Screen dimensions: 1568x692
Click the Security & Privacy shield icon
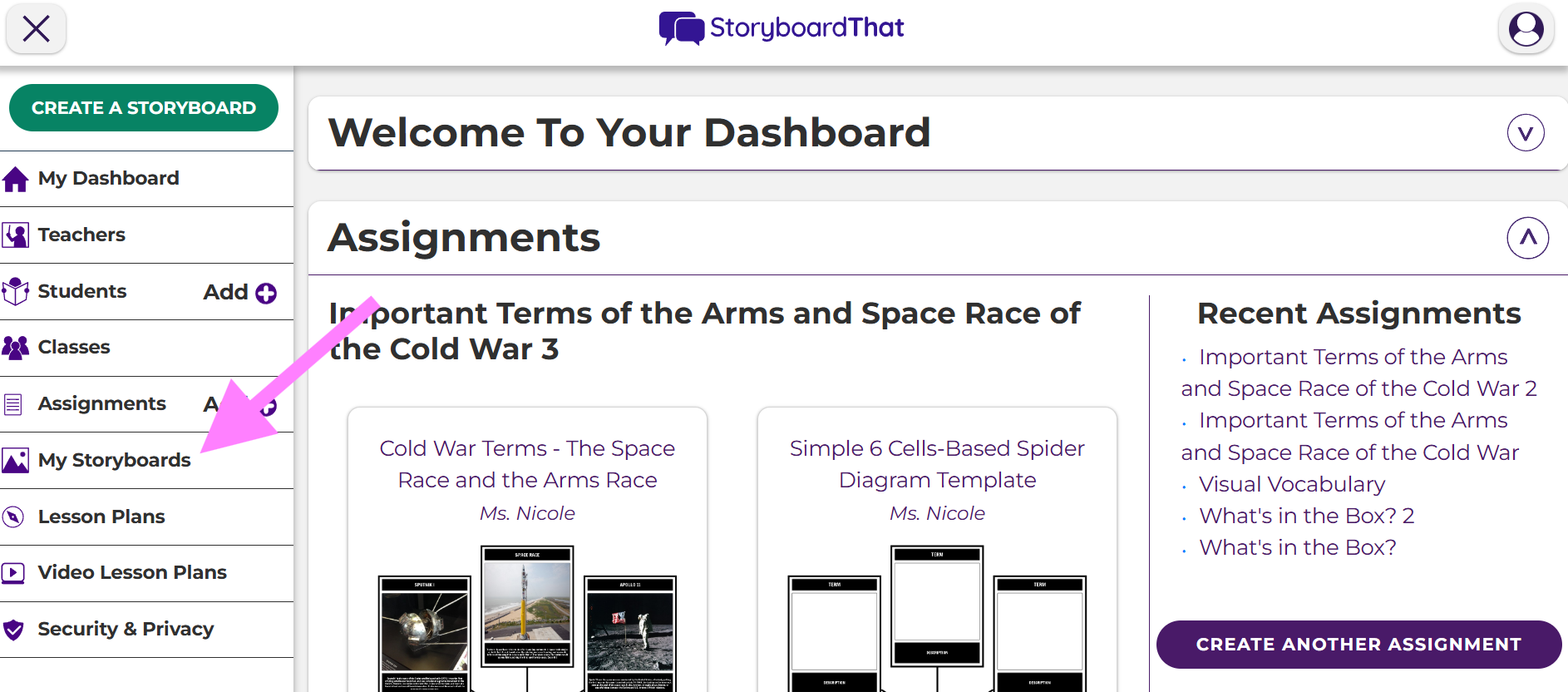coord(13,630)
